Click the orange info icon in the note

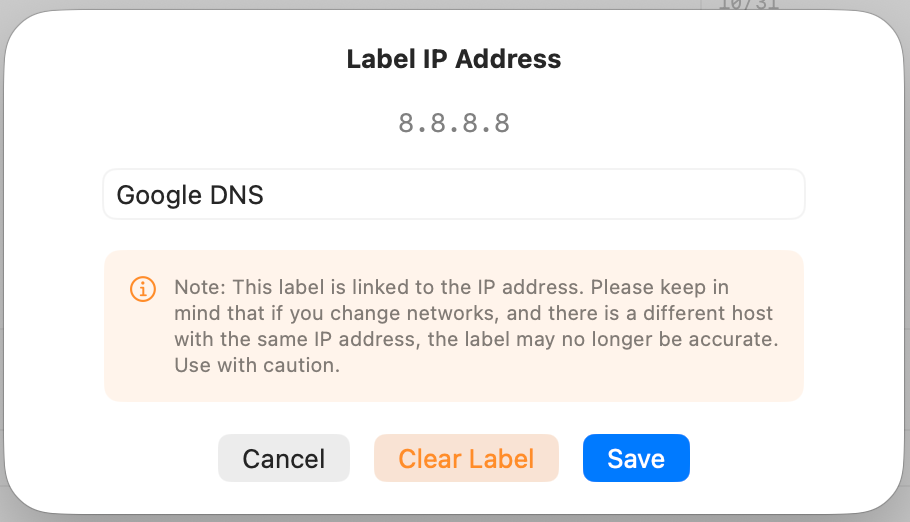143,289
